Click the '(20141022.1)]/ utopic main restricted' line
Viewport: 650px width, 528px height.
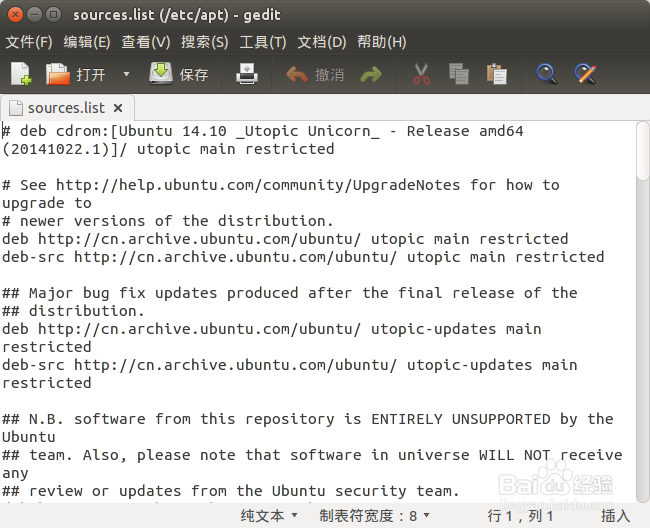coord(168,149)
